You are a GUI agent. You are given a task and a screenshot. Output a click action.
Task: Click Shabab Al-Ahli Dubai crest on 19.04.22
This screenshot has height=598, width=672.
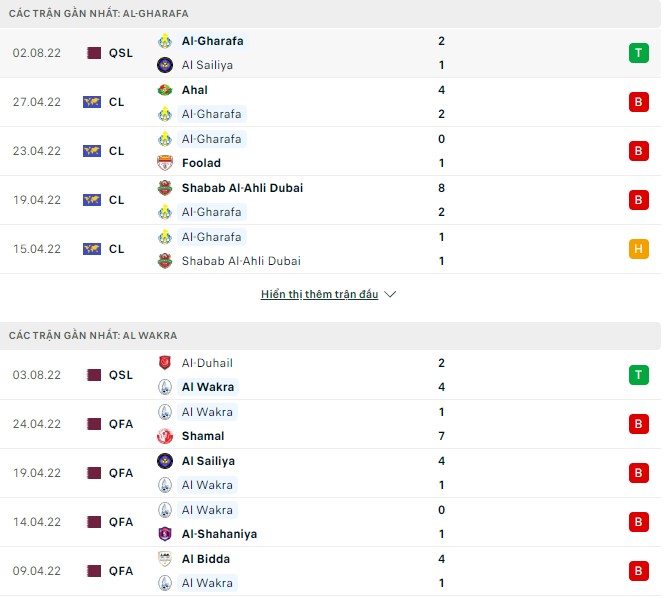(165, 188)
